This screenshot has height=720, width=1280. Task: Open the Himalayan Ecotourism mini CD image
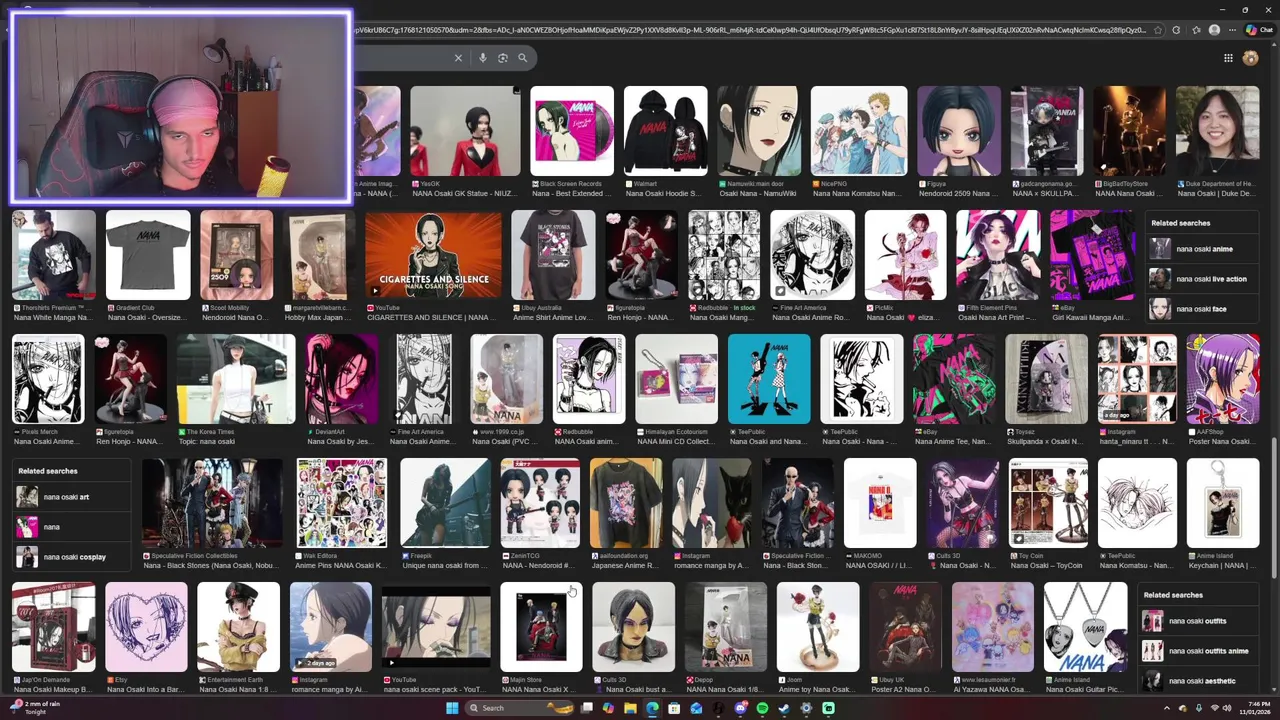tap(676, 379)
